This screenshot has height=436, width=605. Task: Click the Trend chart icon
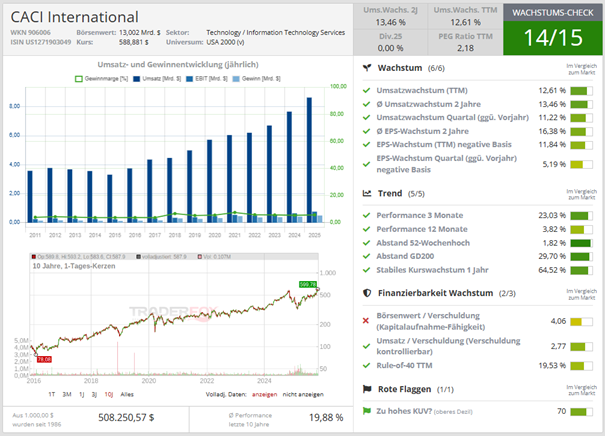tap(367, 193)
